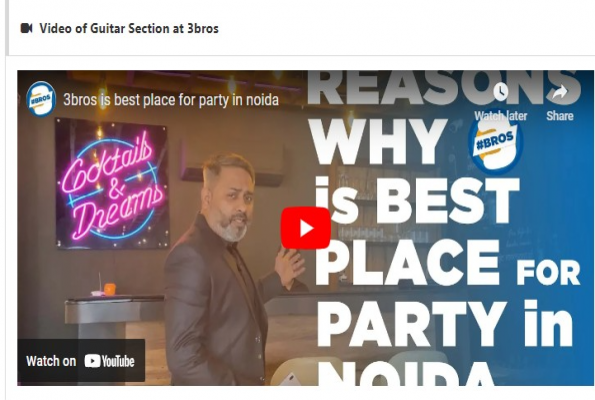Click the large 'PLACE' word in the overlay

click(407, 262)
